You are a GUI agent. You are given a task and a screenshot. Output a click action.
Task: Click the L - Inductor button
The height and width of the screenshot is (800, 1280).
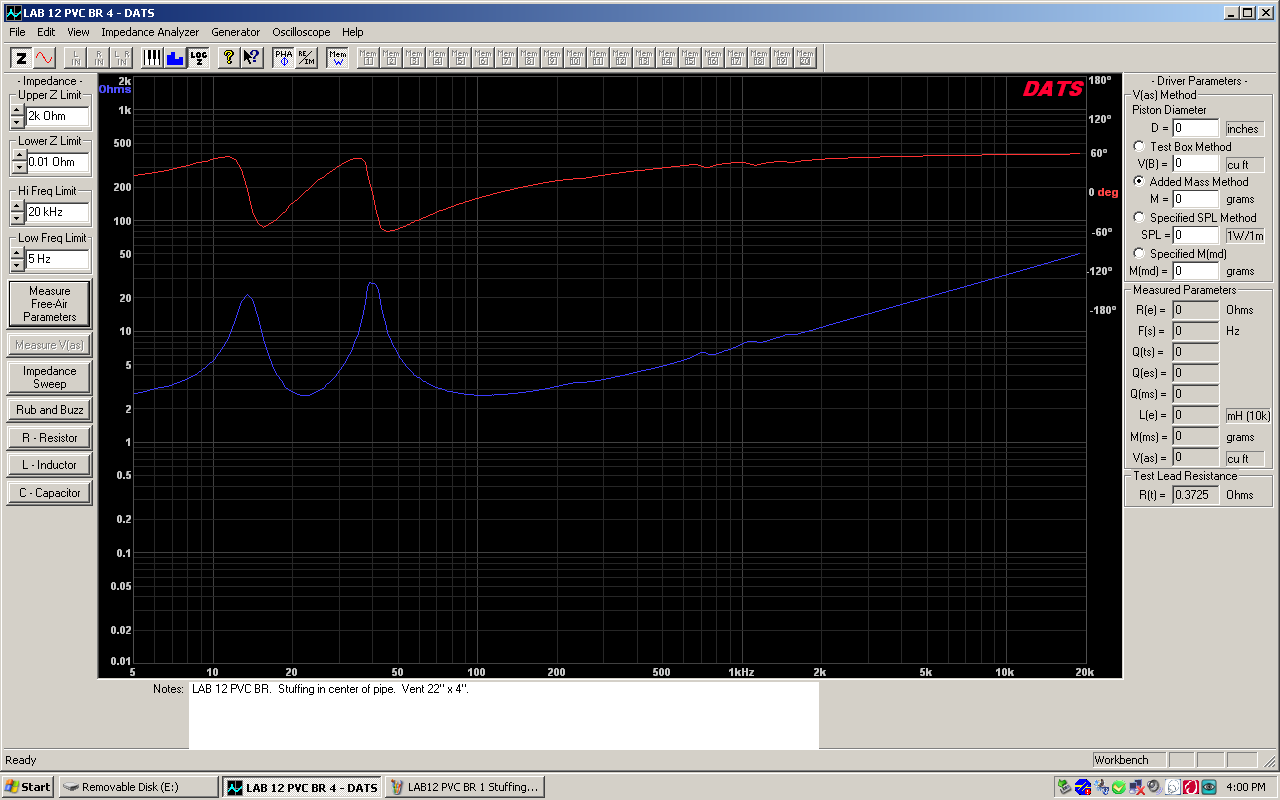click(x=49, y=465)
